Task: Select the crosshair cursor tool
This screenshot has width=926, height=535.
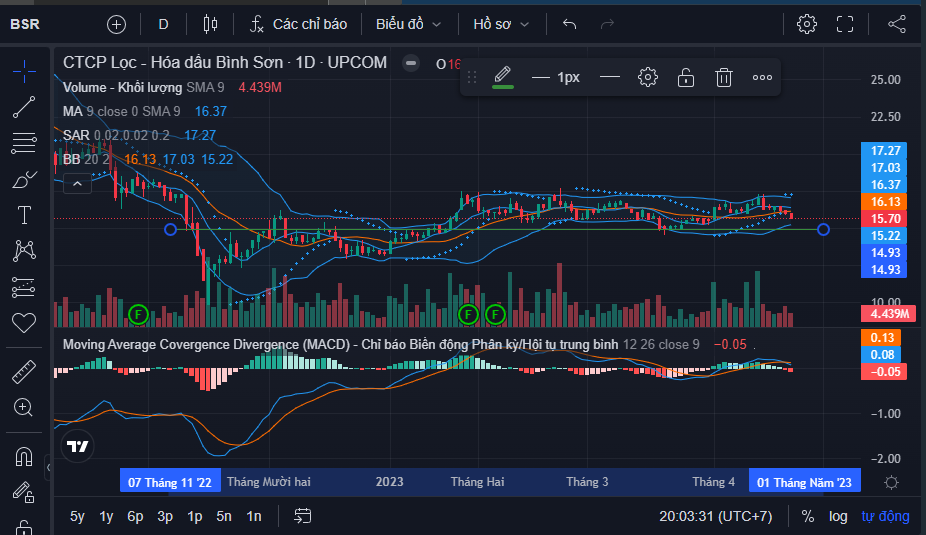Action: click(24, 71)
